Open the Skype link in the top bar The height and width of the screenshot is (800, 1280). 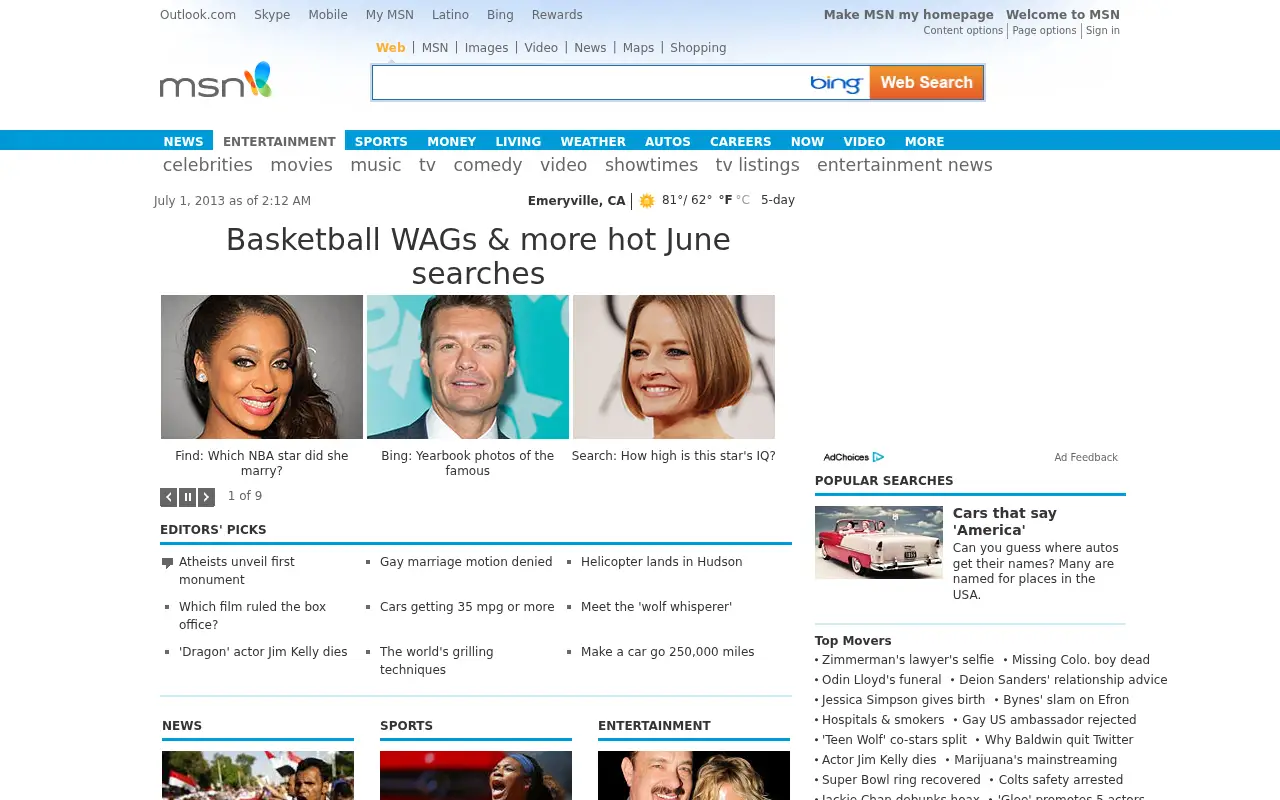coord(272,15)
